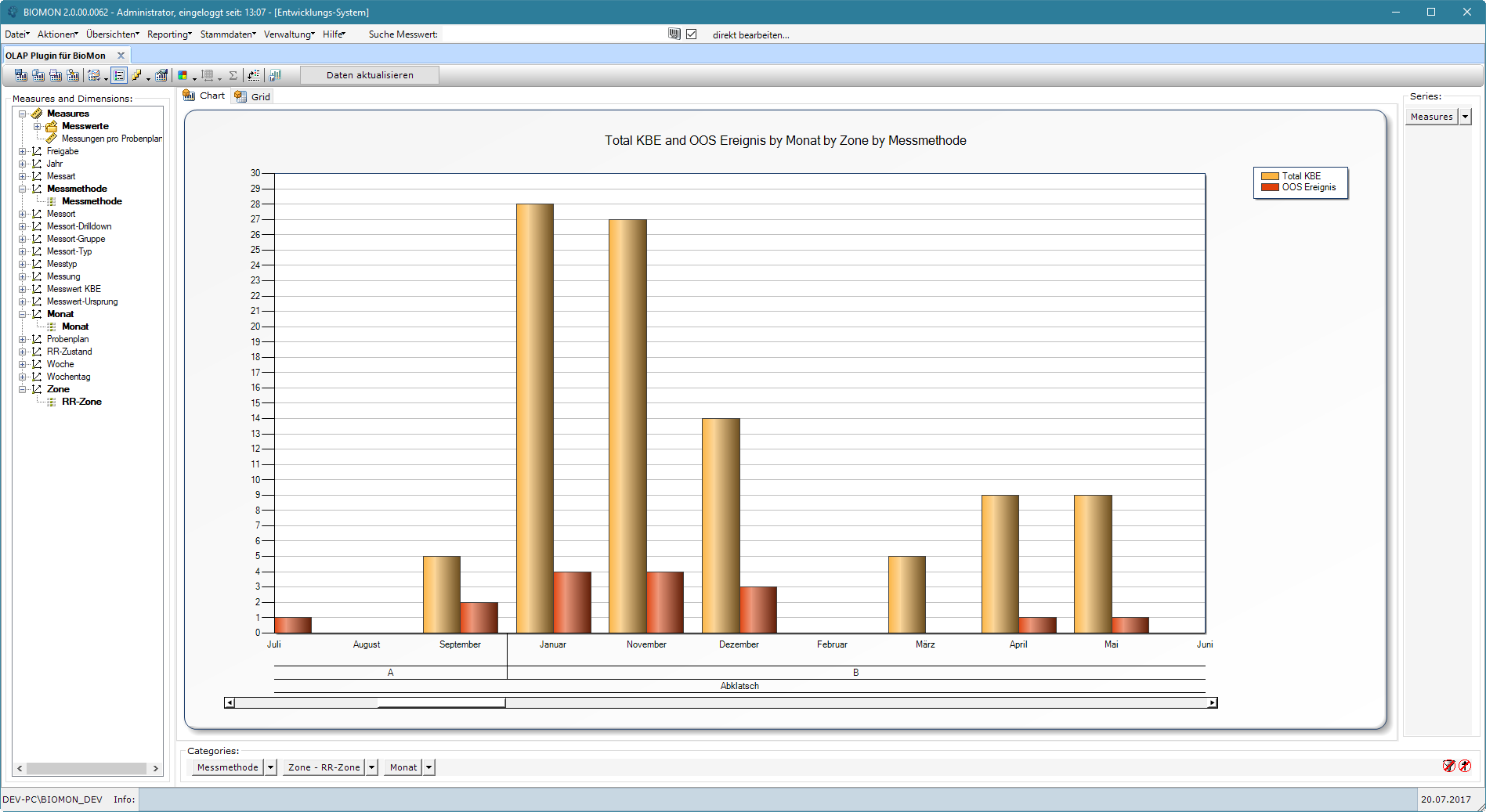Image resolution: width=1486 pixels, height=812 pixels.
Task: Click the Messmethode category button
Action: (x=227, y=767)
